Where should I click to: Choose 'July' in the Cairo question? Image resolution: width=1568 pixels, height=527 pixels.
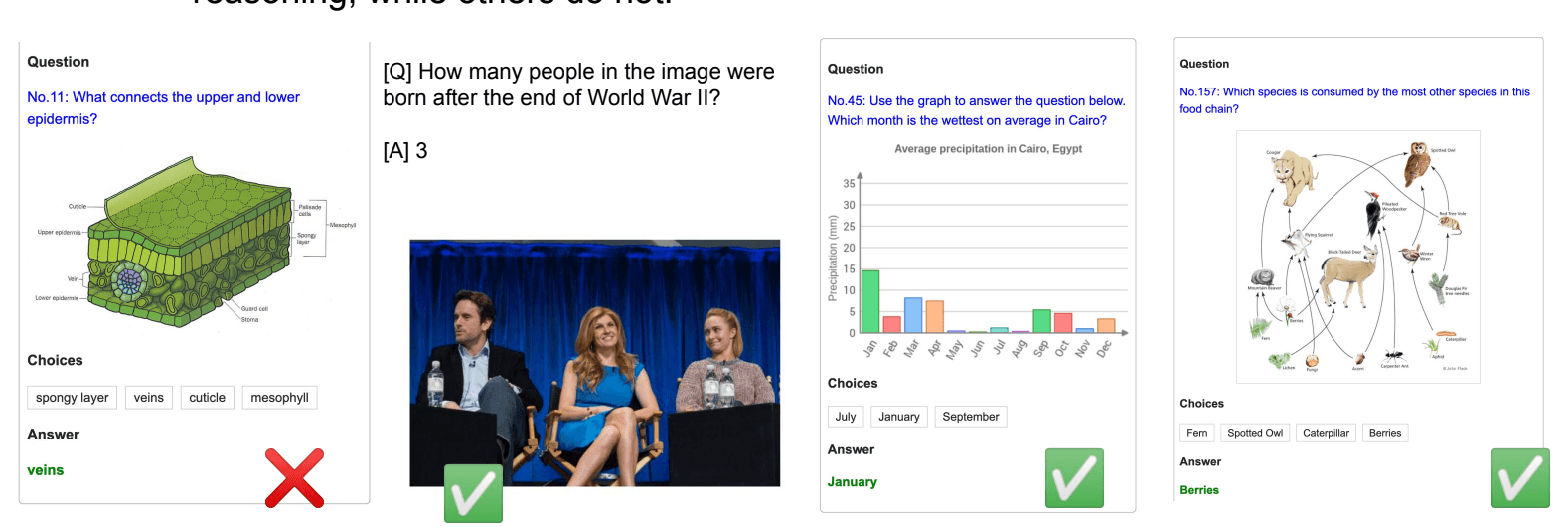pyautogui.click(x=846, y=417)
